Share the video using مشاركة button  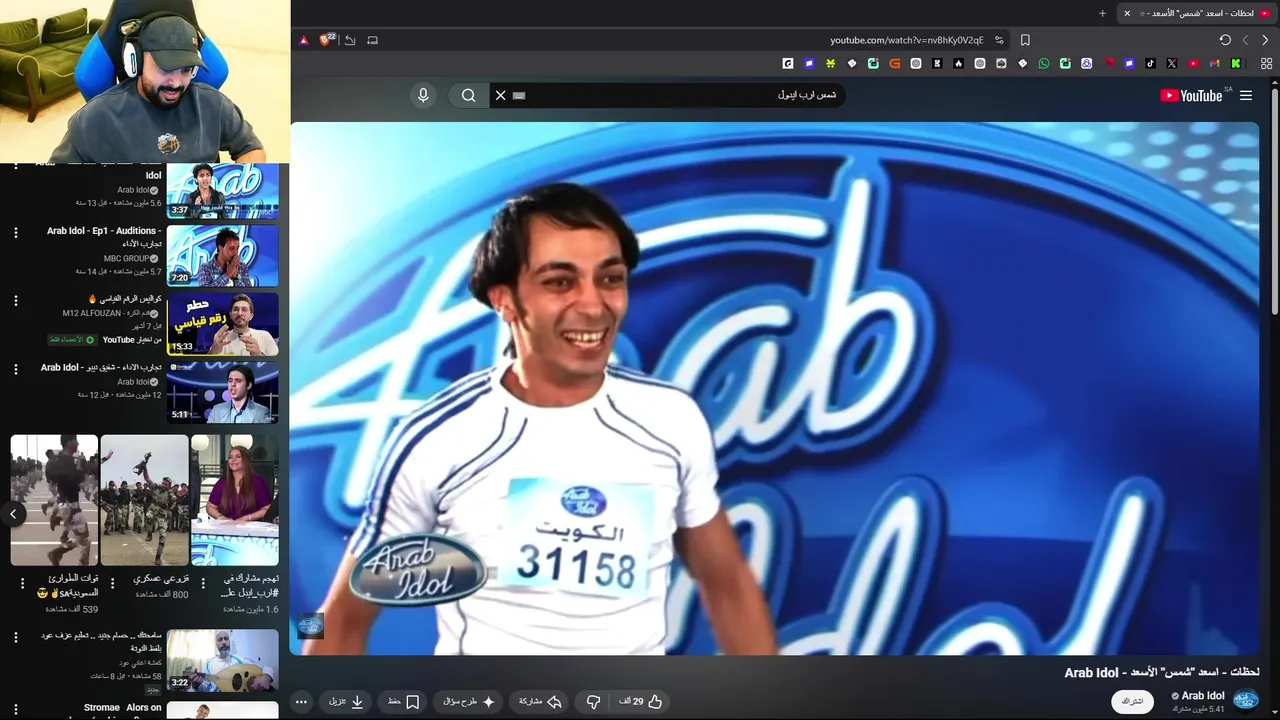tap(540, 702)
